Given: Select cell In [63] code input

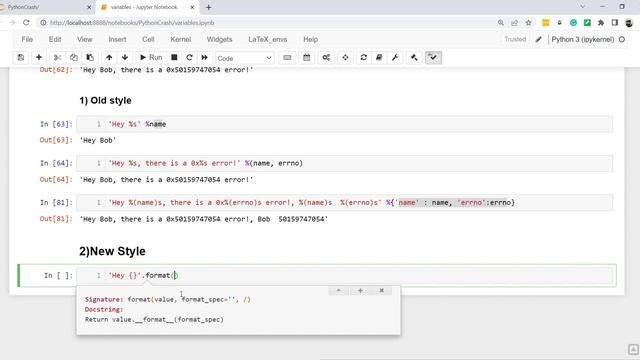Looking at the screenshot, I should coord(344,124).
